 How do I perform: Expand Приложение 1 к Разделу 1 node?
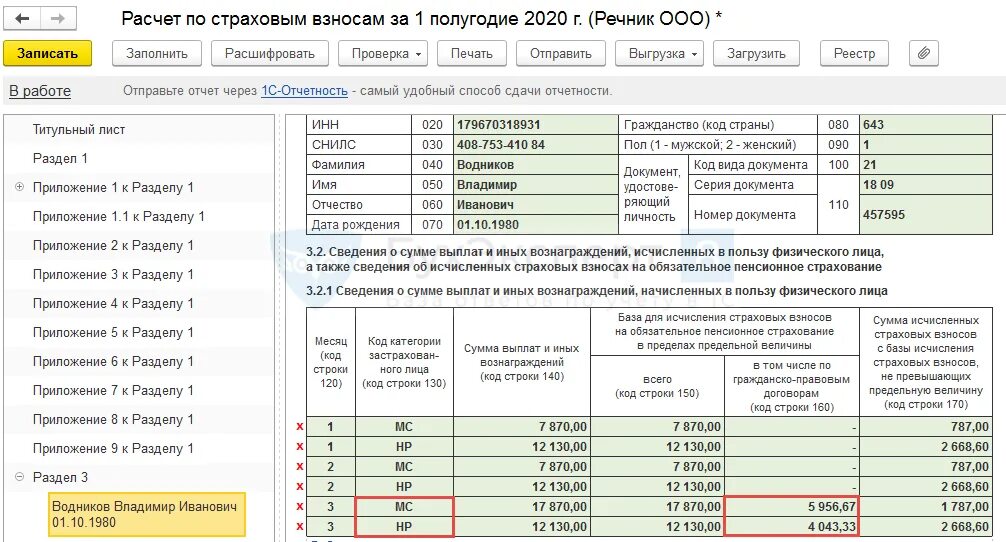[19, 187]
